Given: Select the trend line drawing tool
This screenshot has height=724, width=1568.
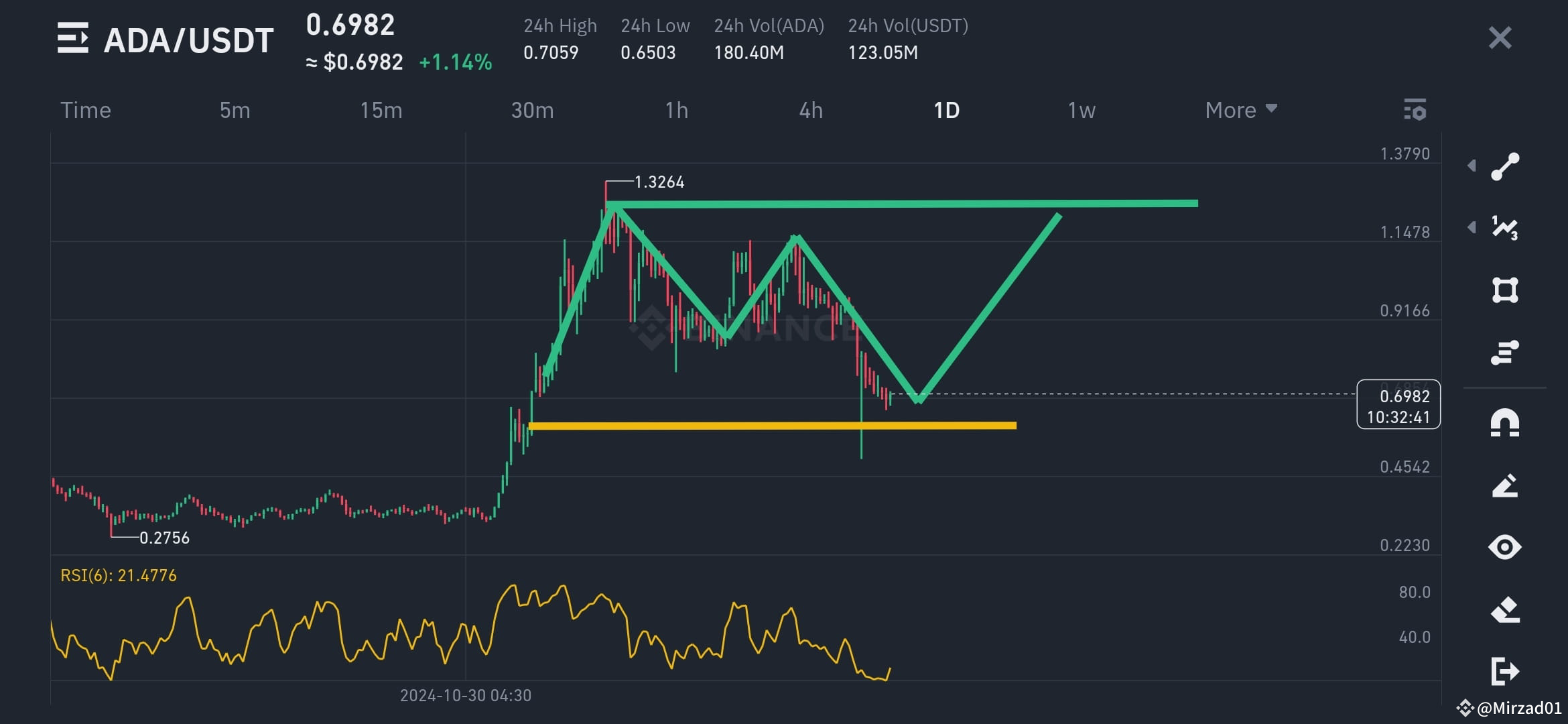Looking at the screenshot, I should click(x=1505, y=167).
